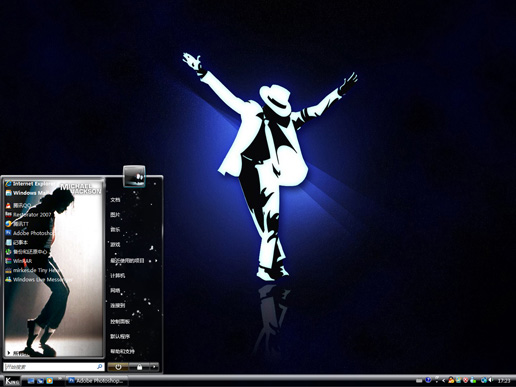Open the language bar options arrow
Screen dimensions: 516x387
point(437,382)
